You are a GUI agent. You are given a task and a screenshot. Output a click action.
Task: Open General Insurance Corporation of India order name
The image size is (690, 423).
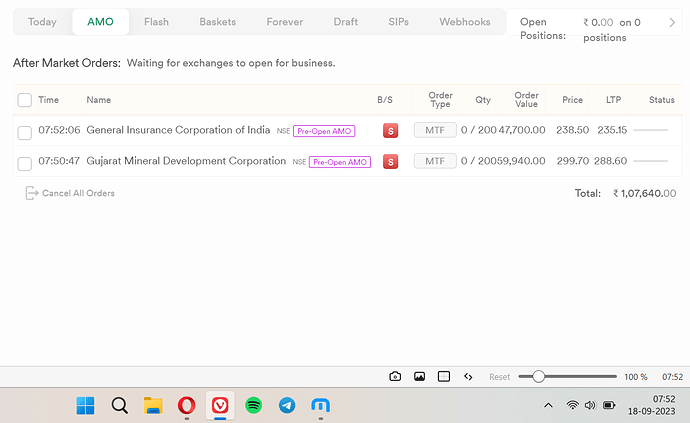pos(178,130)
